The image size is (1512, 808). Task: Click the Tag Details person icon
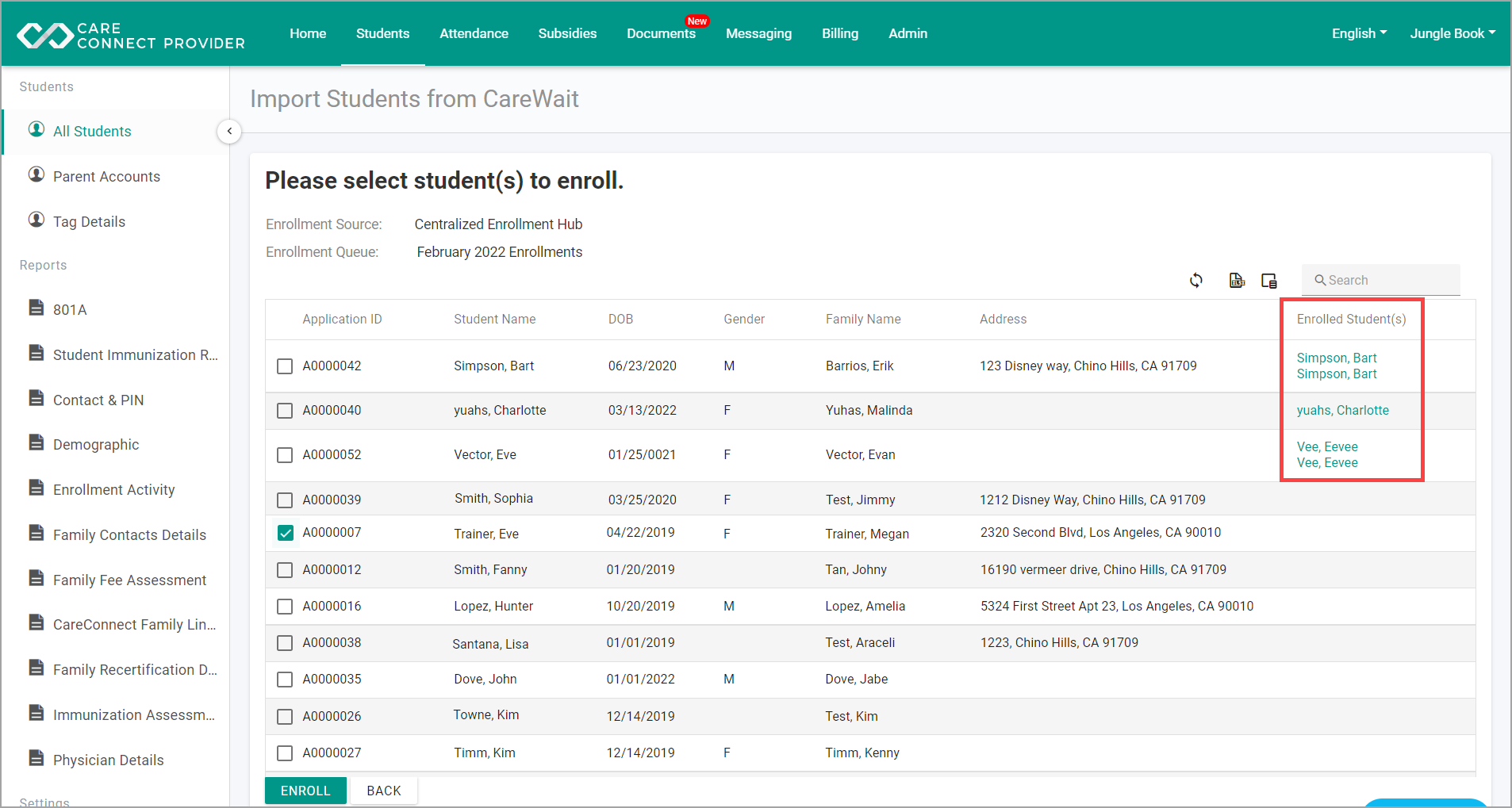click(x=36, y=220)
